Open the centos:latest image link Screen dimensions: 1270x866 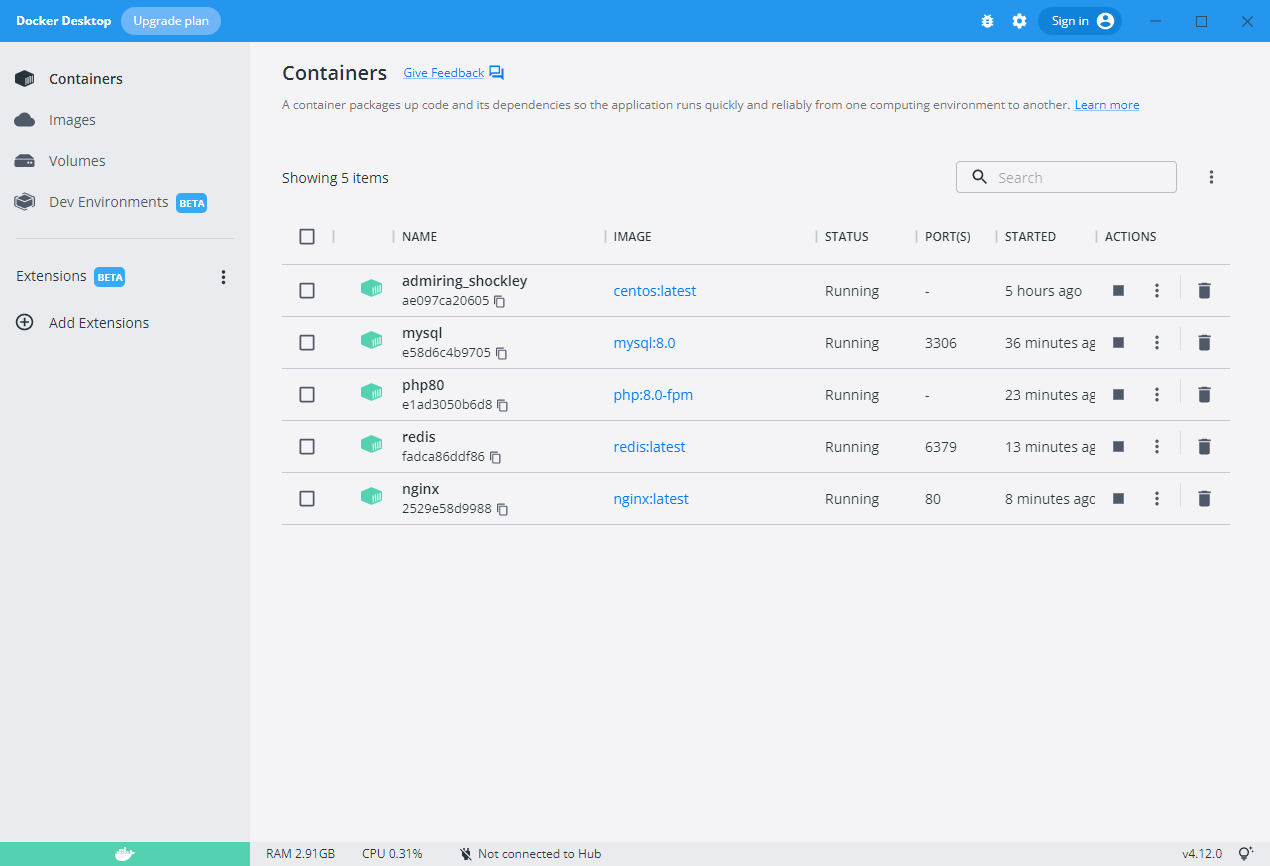tap(655, 291)
